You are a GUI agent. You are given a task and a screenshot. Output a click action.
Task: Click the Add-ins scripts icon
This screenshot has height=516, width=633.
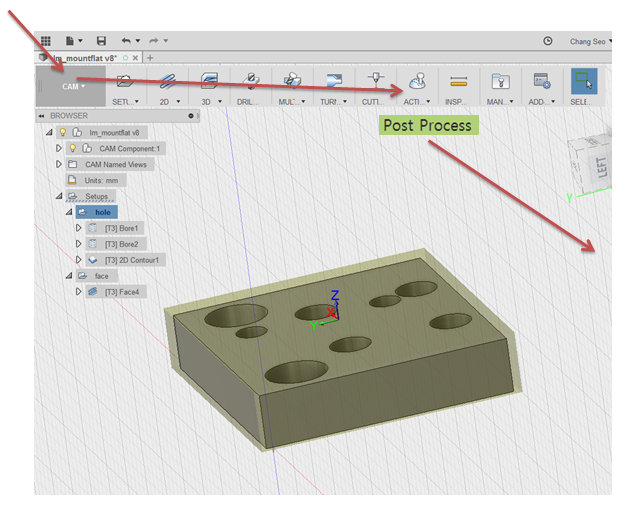[x=542, y=81]
